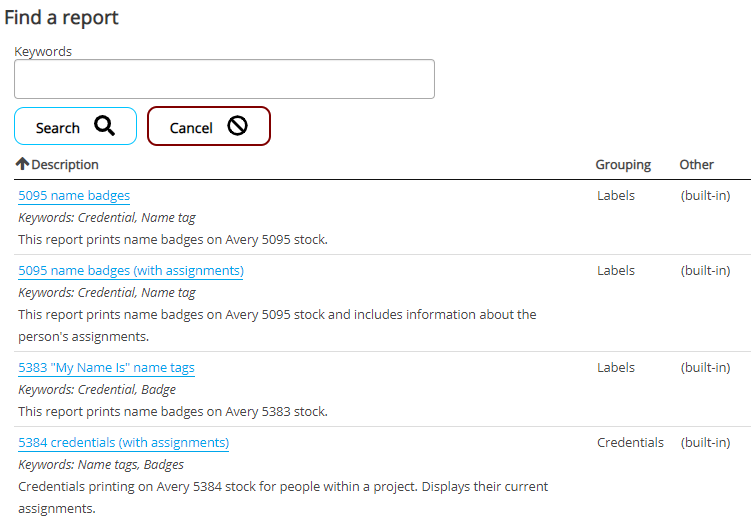Focus the Keywords text field
Image resolution: width=751 pixels, height=518 pixels.
click(x=224, y=79)
